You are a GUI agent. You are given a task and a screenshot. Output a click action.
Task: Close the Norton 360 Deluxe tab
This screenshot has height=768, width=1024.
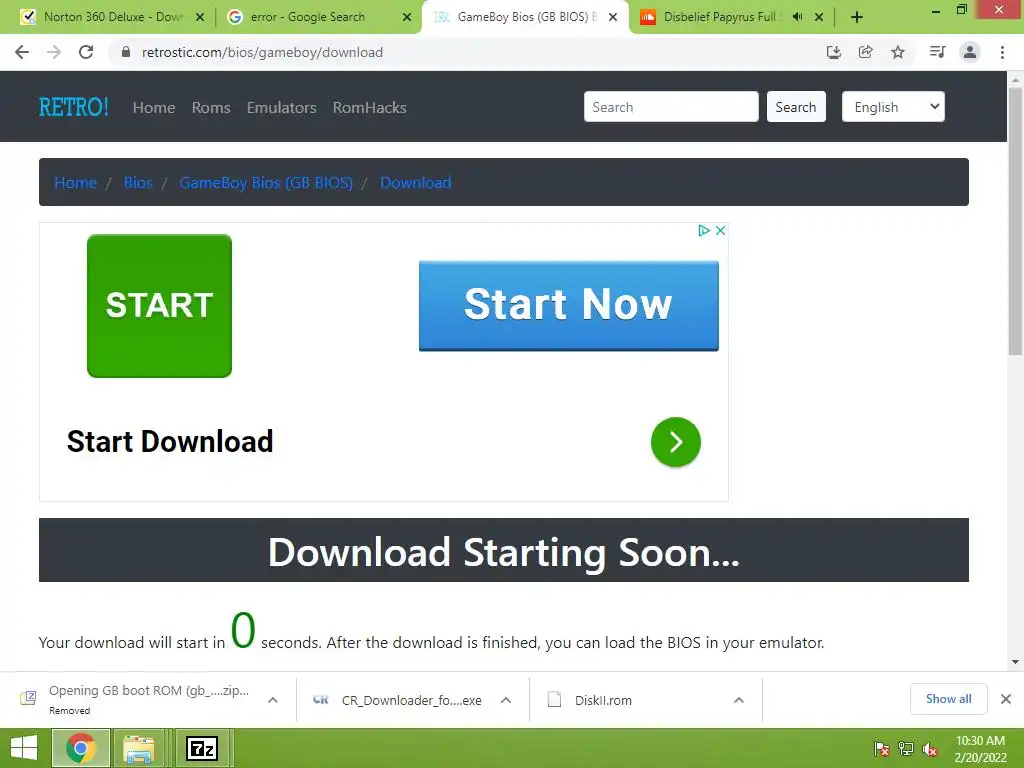tap(200, 18)
